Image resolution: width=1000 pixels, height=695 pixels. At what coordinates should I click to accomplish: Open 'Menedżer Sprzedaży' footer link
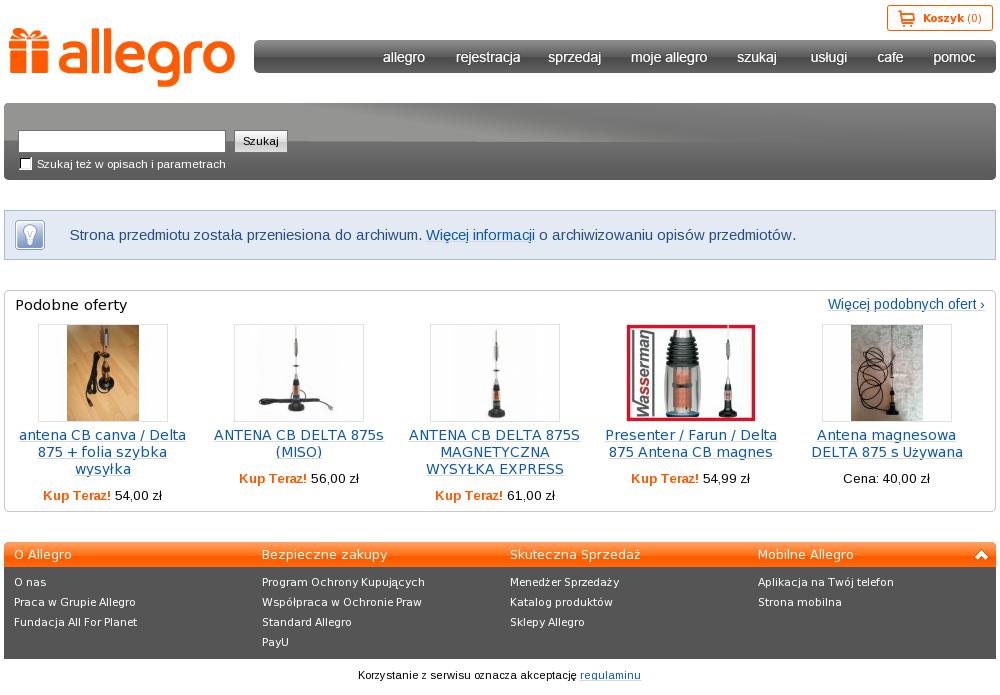click(564, 582)
